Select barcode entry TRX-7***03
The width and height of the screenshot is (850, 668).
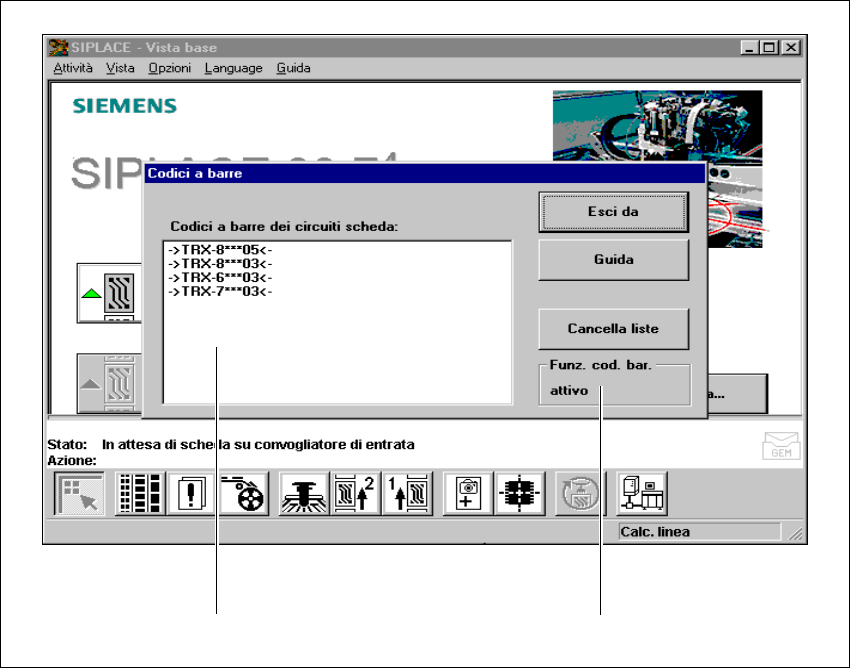(x=220, y=292)
